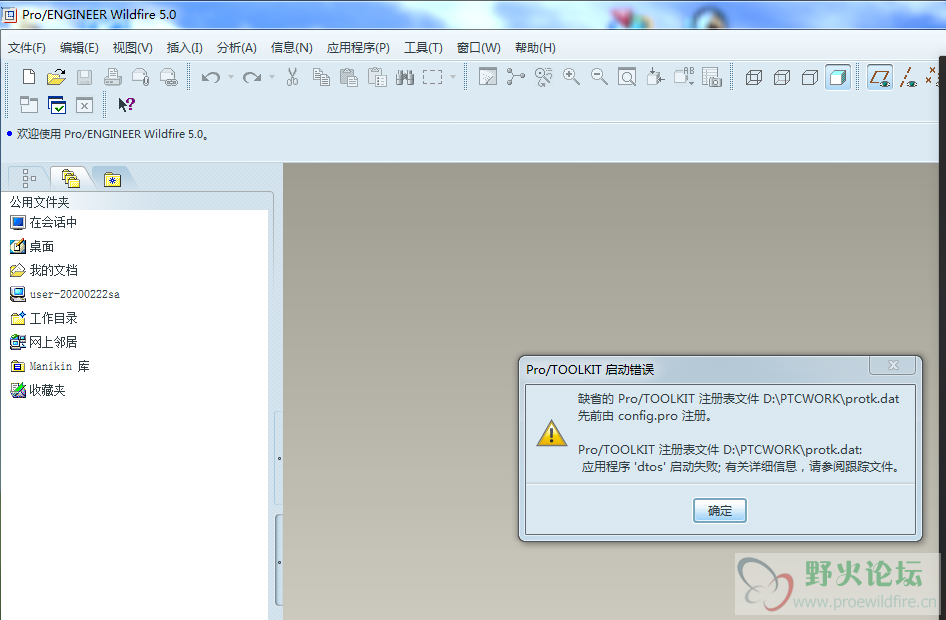Click the Copy icon
The width and height of the screenshot is (946, 620).
pyautogui.click(x=321, y=77)
